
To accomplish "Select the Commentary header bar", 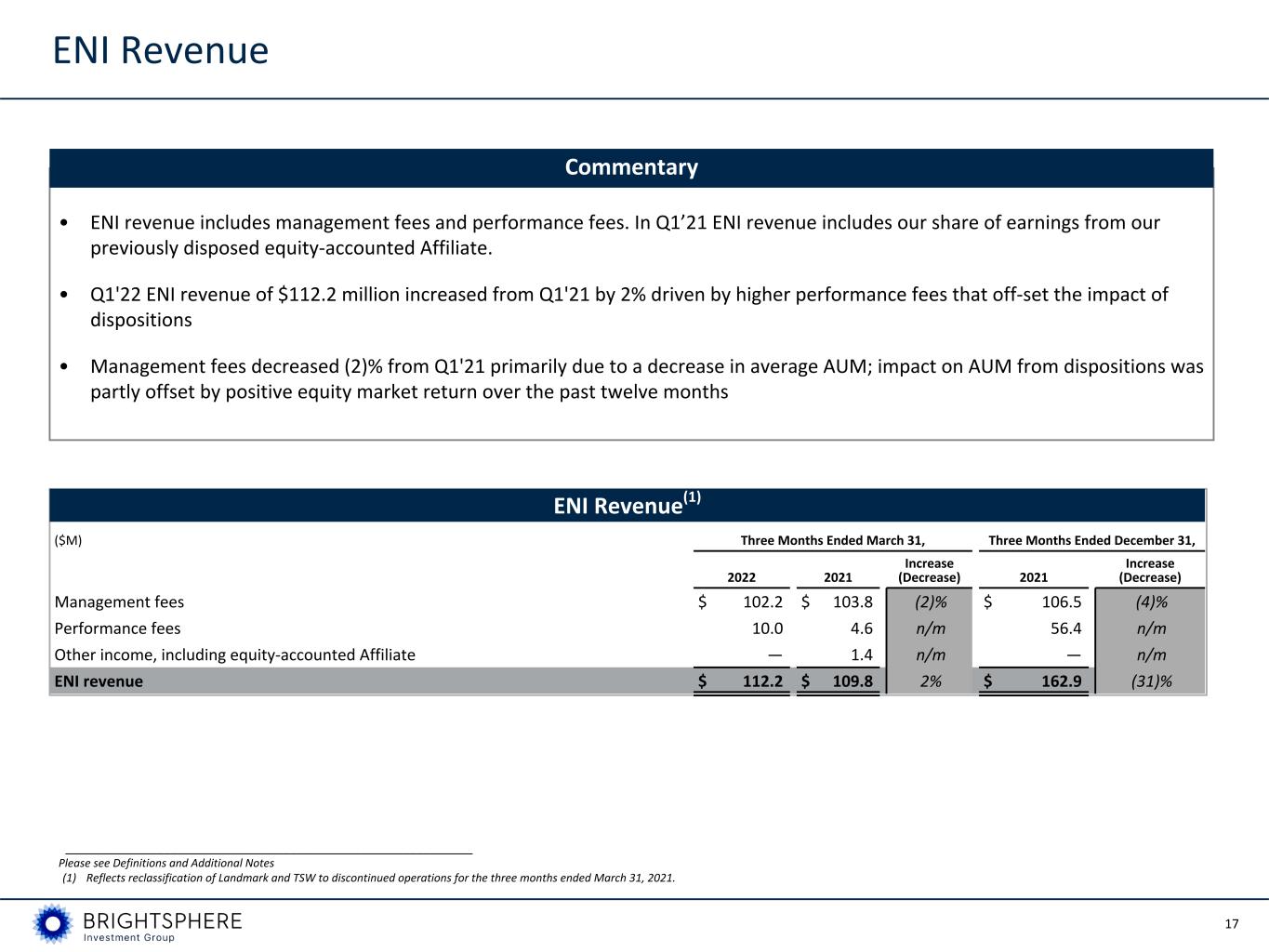I will coord(631,167).
